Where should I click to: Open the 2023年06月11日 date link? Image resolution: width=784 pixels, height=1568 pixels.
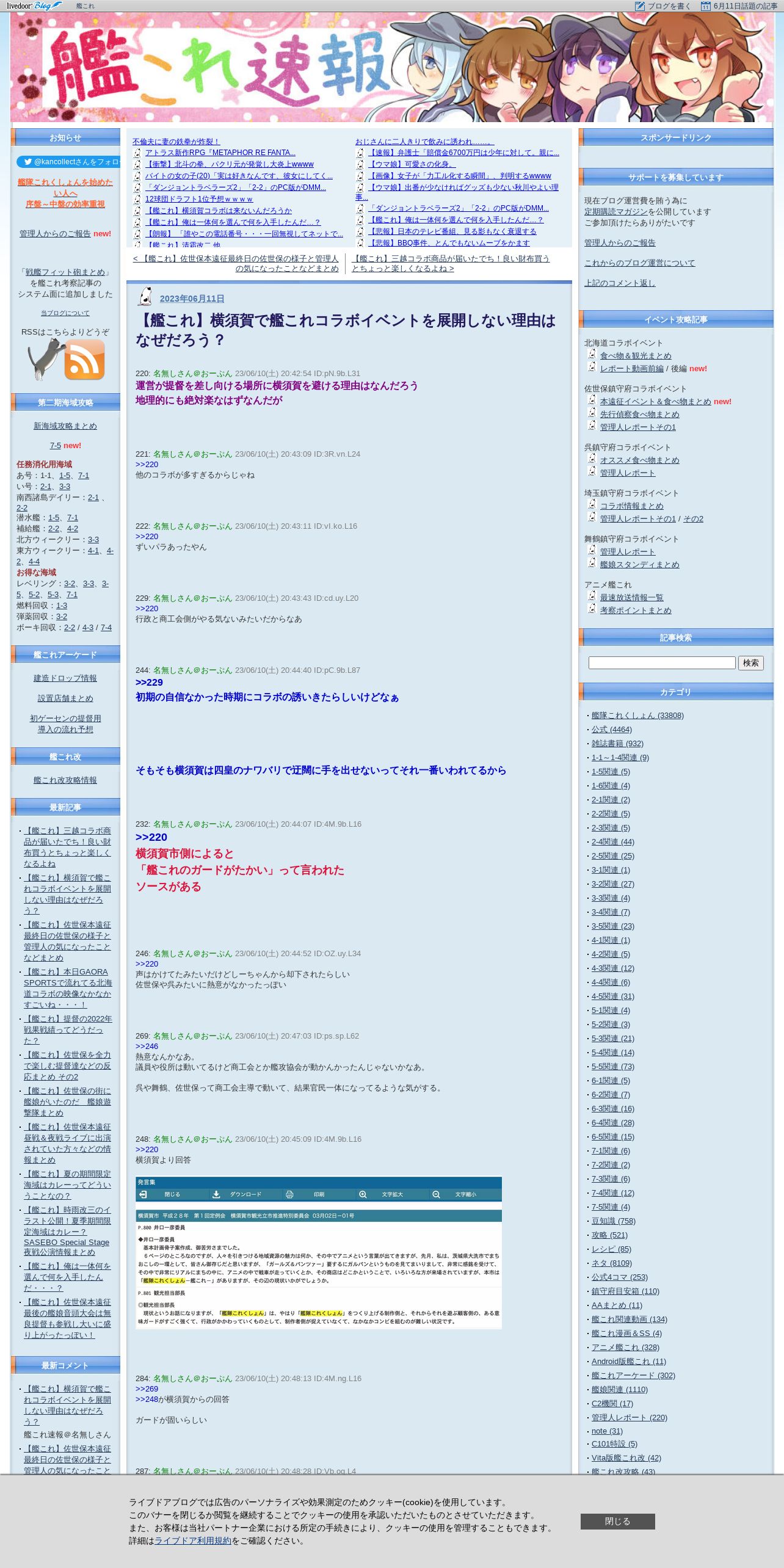coord(192,299)
